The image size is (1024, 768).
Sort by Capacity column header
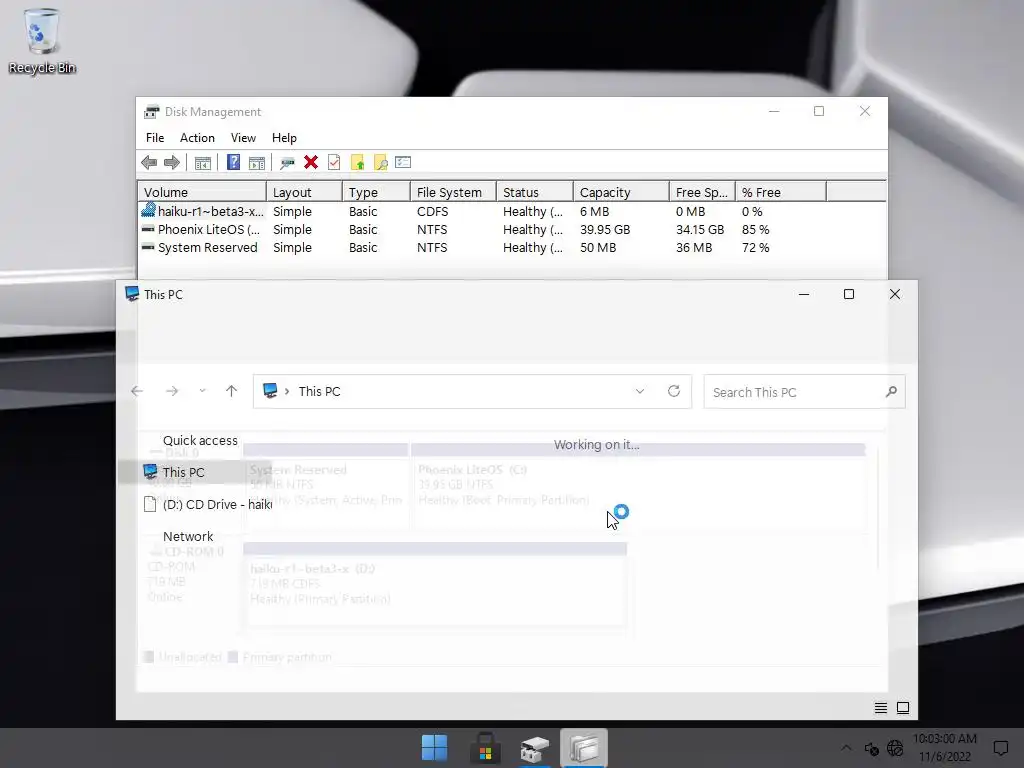tap(621, 192)
